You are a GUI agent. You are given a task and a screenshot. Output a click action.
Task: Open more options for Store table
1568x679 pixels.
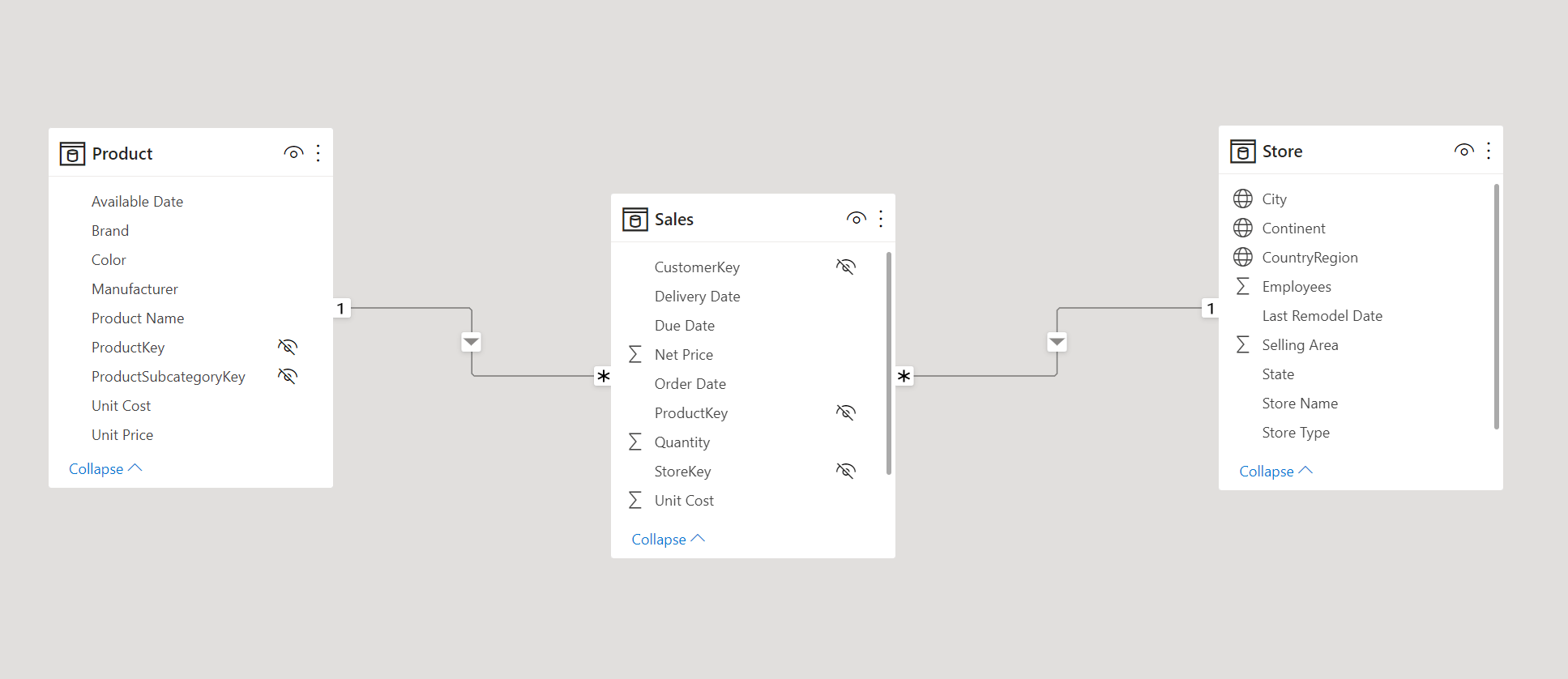1489,151
